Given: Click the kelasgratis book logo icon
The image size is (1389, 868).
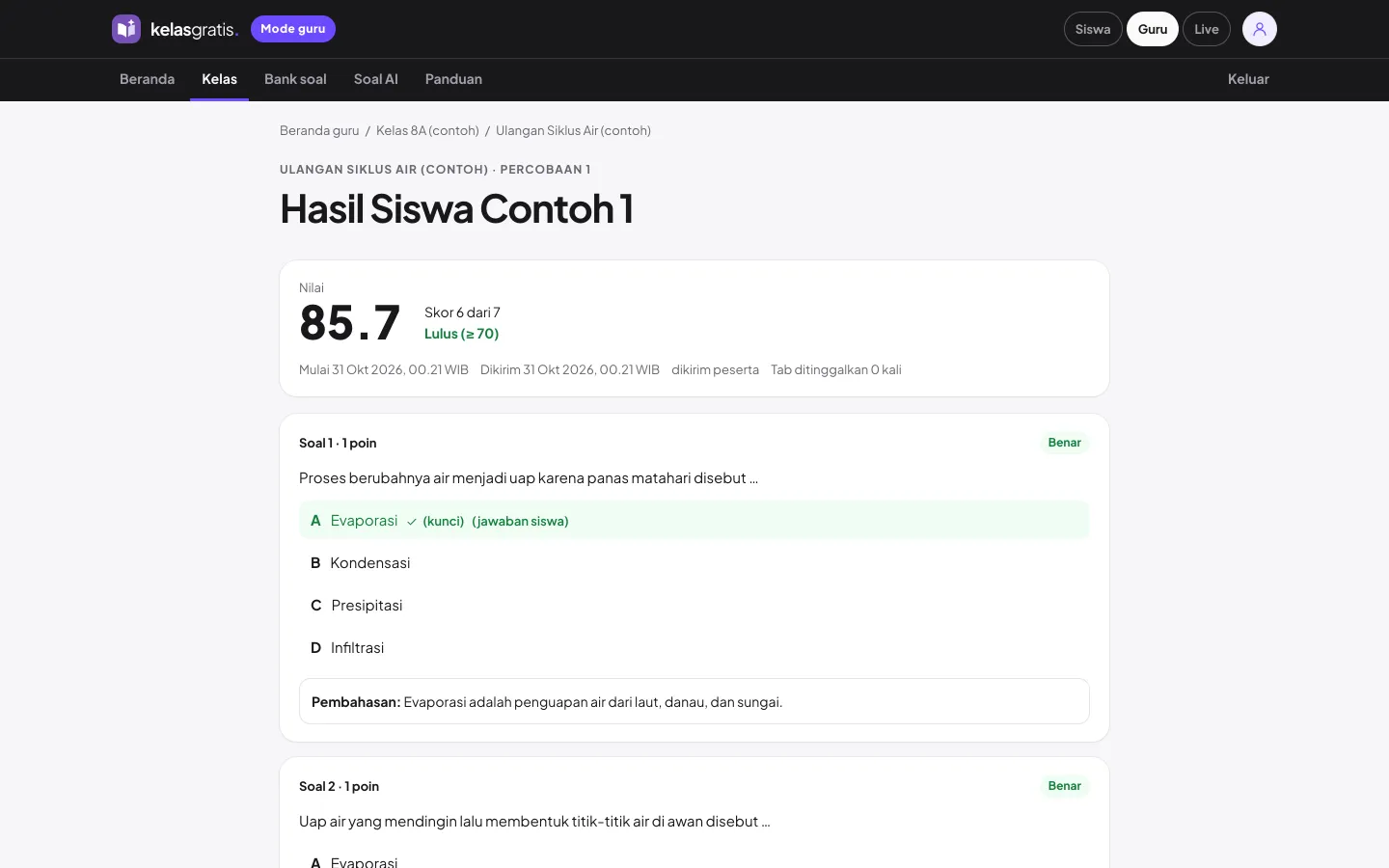Looking at the screenshot, I should click(126, 29).
